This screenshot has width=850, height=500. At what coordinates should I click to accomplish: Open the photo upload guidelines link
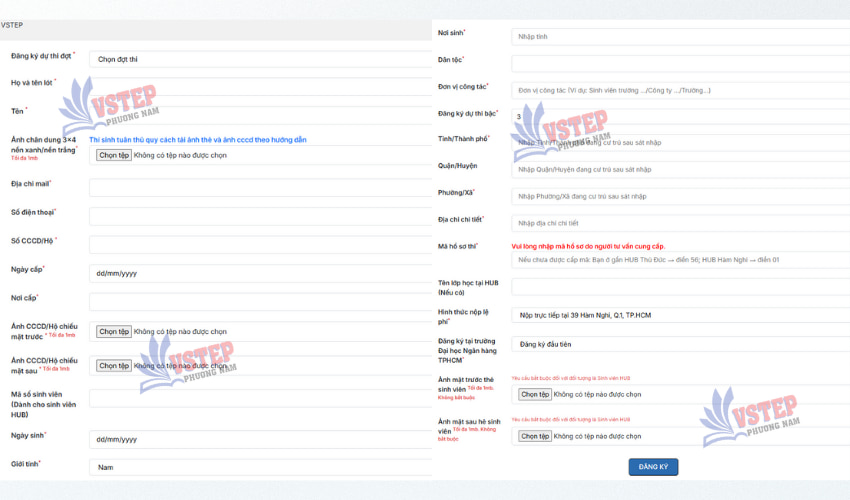coord(198,140)
